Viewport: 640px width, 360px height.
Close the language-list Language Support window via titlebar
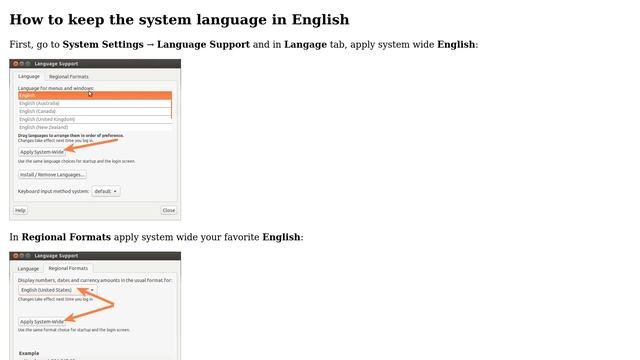click(x=16, y=64)
